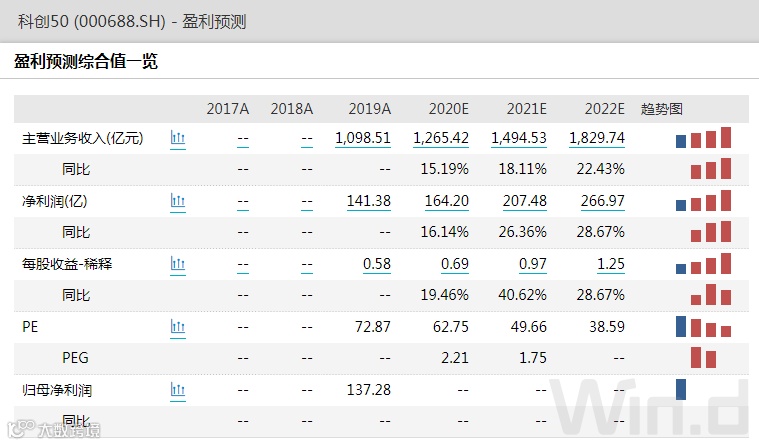
Task: Open chart icon for 主营业务收入 row
Action: pos(178,138)
